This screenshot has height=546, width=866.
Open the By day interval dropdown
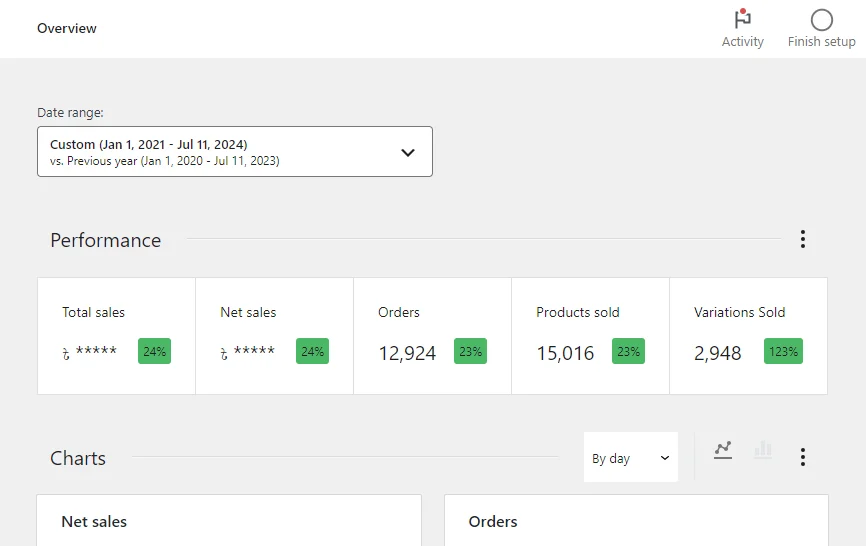point(630,458)
